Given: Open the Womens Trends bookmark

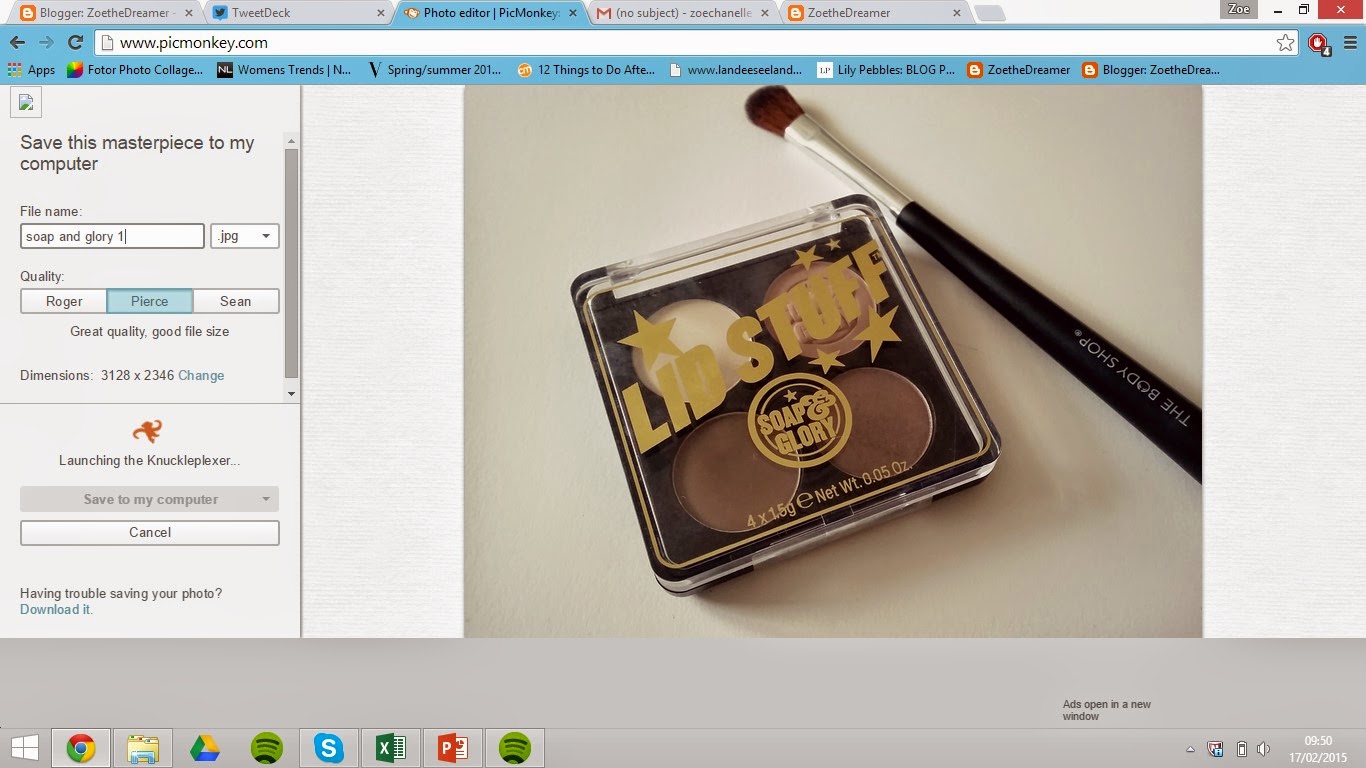Looking at the screenshot, I should click(284, 70).
